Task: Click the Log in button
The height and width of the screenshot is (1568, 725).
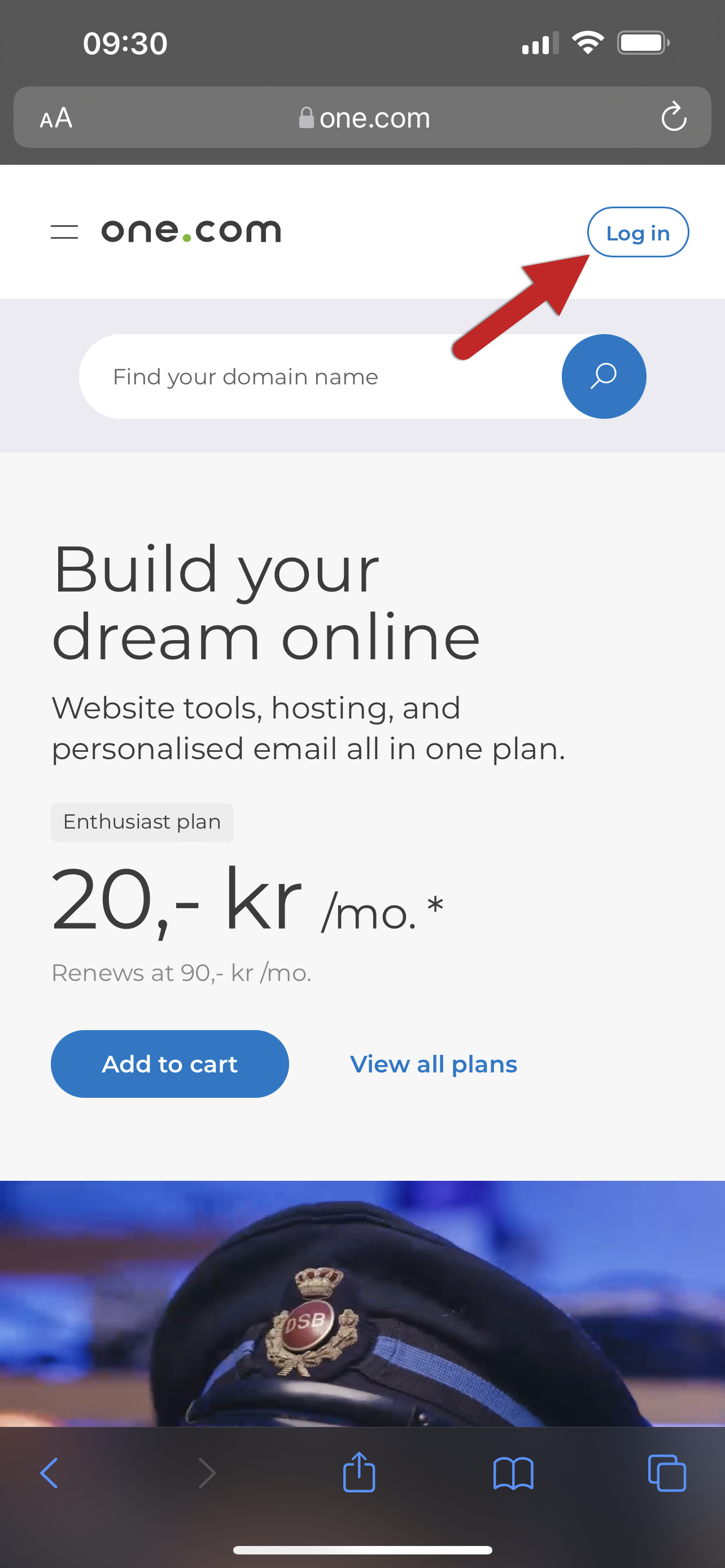Action: coord(637,233)
